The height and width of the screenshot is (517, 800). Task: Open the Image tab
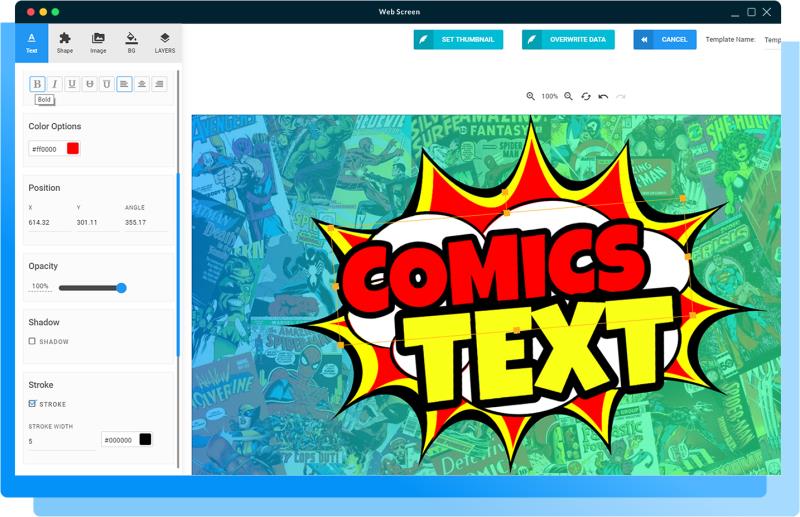(98, 43)
